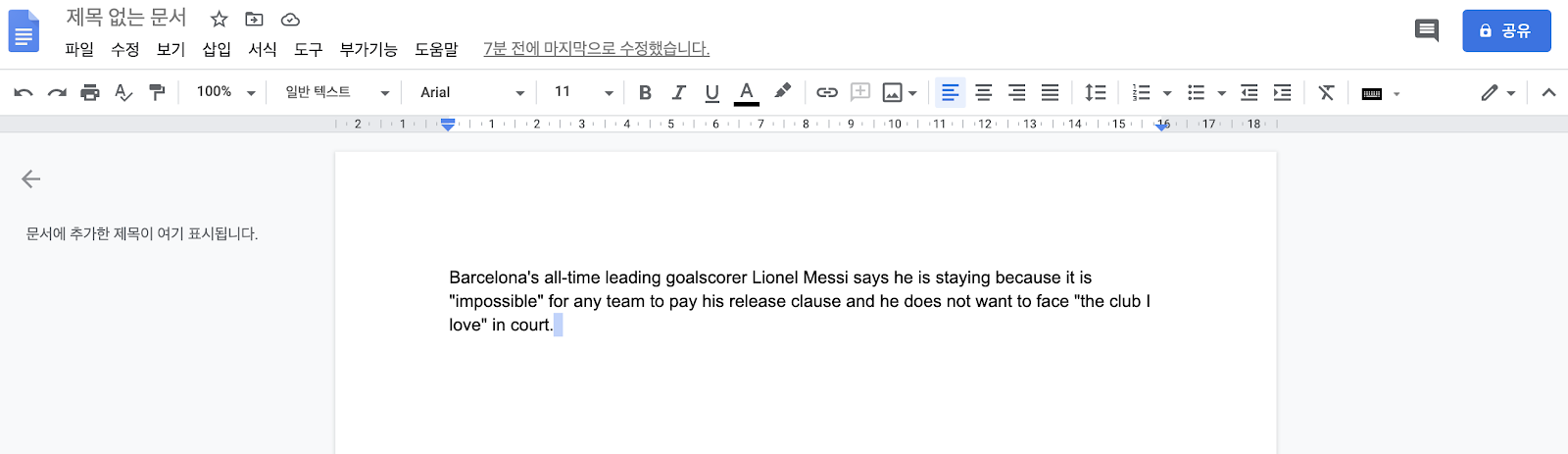Expand bulleted list style arrow
This screenshot has height=454, width=1568.
click(x=1221, y=93)
